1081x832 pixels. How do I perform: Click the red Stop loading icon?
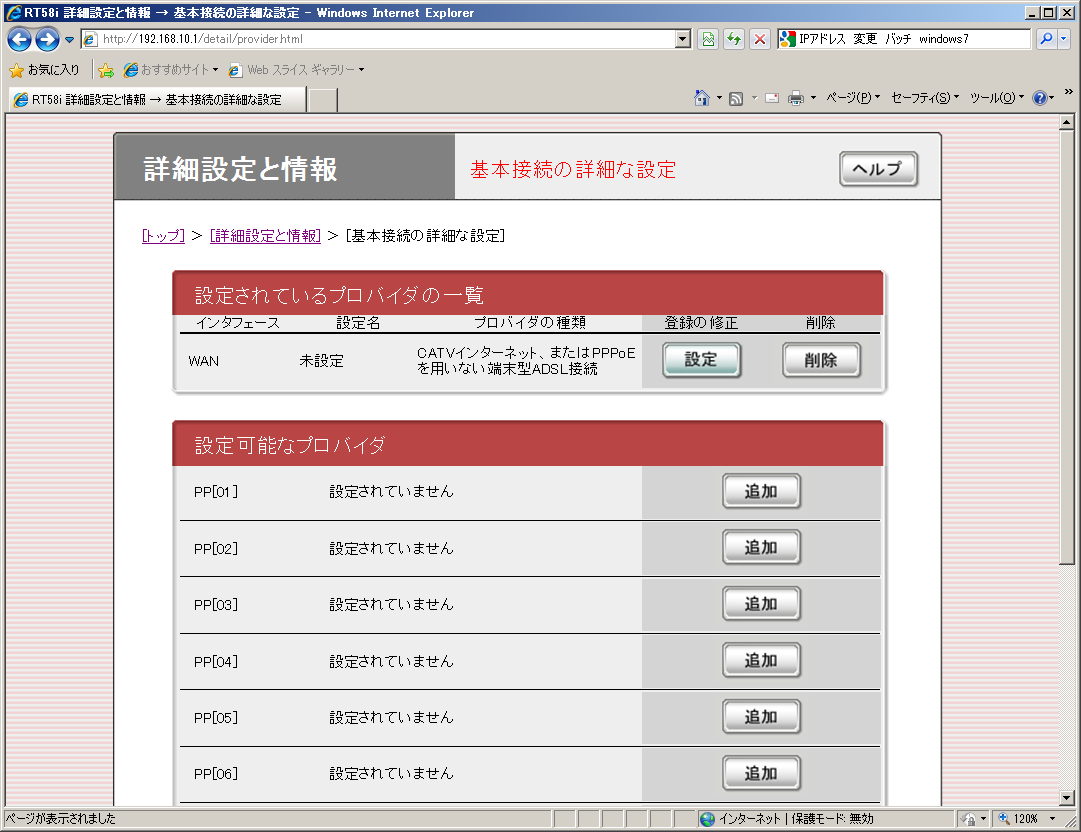[x=760, y=39]
